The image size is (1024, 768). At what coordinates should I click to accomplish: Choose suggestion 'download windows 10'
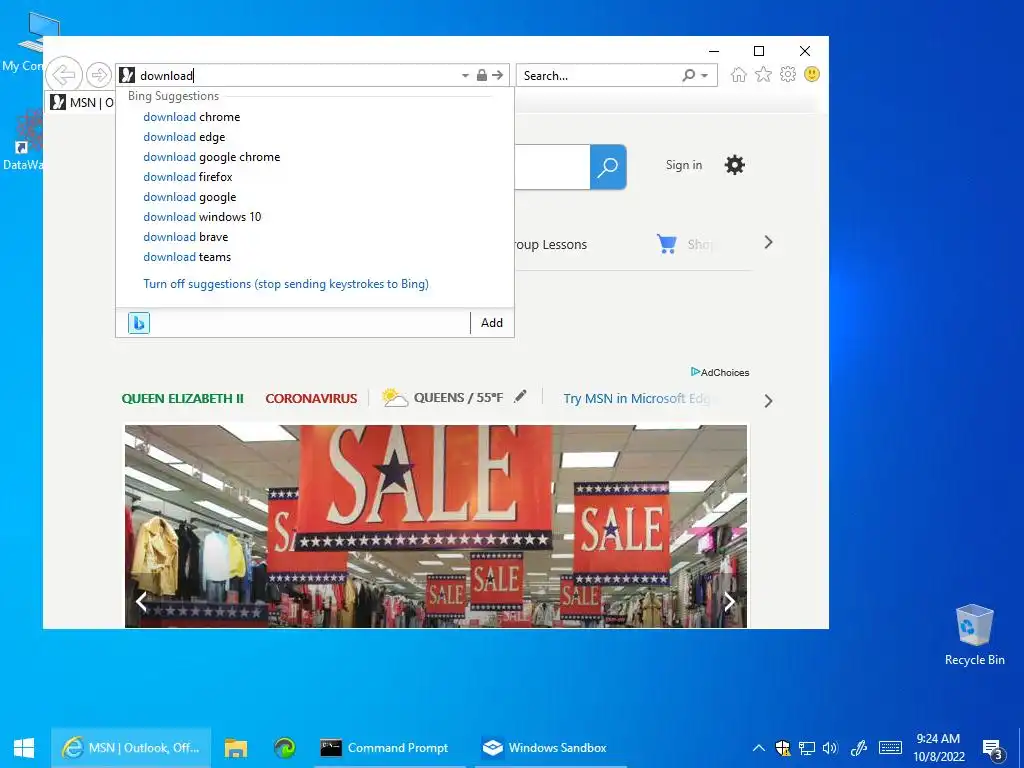pos(202,217)
